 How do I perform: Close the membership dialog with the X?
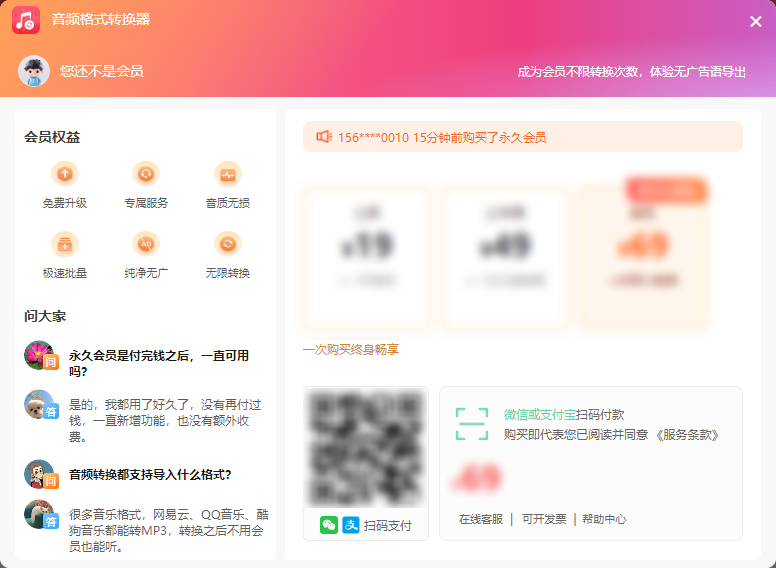pos(755,21)
